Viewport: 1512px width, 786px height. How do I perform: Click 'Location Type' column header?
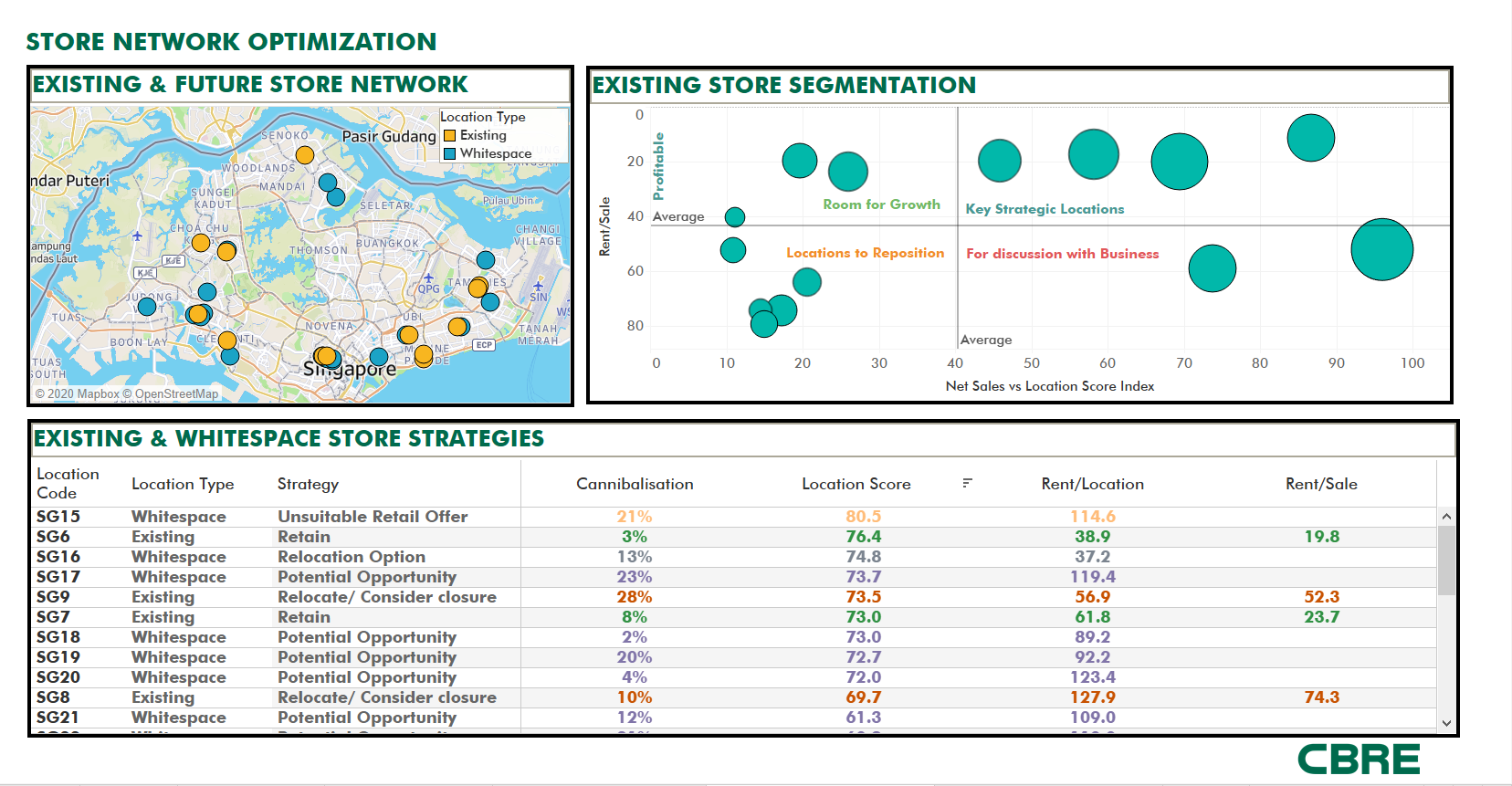coord(183,484)
